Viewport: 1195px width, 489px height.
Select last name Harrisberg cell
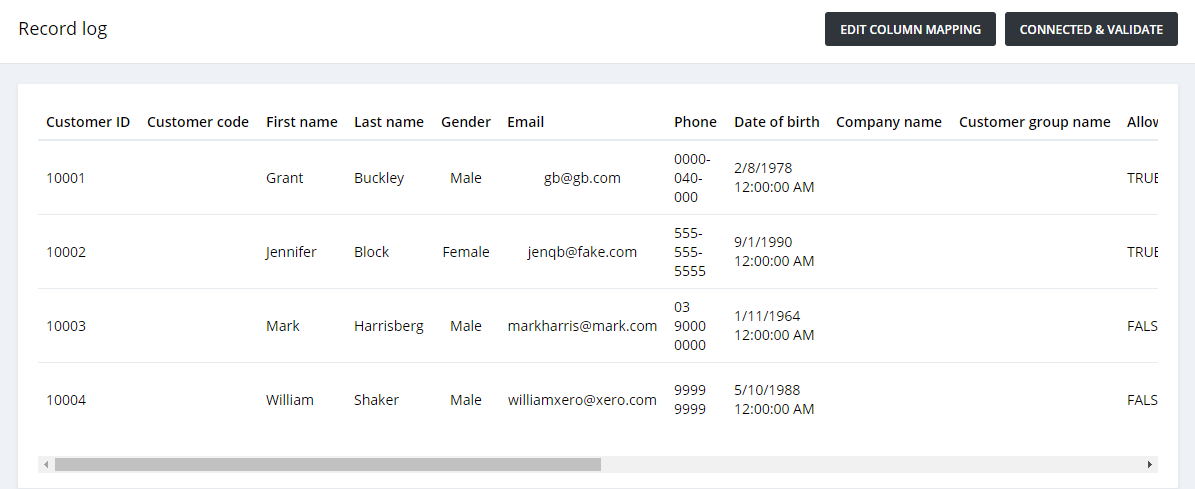(389, 326)
